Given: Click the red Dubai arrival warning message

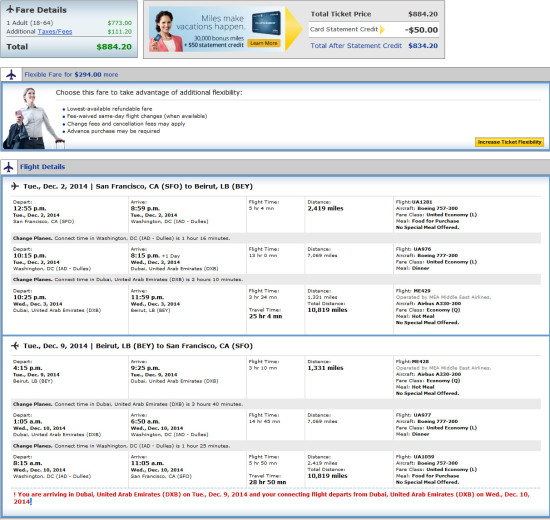Looking at the screenshot, I should (271, 498).
